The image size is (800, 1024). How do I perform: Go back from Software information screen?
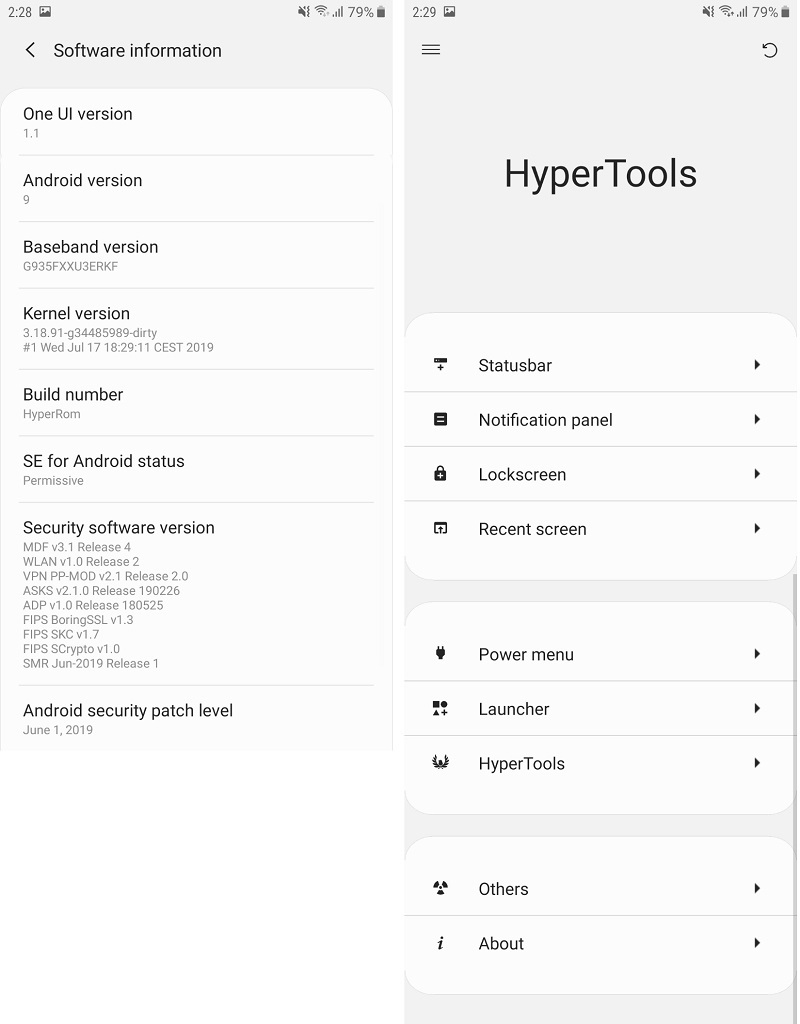pos(30,50)
